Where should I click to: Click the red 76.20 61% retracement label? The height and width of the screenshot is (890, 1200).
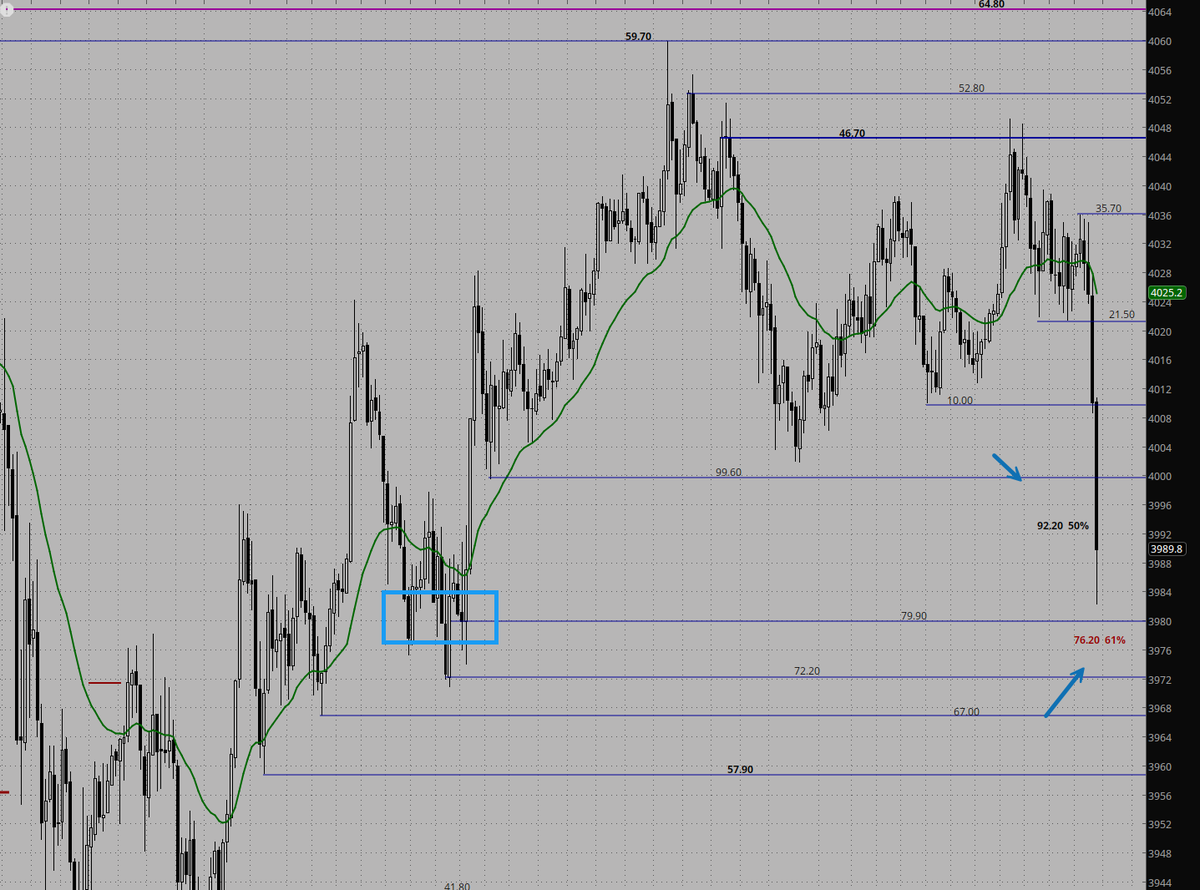point(1099,640)
